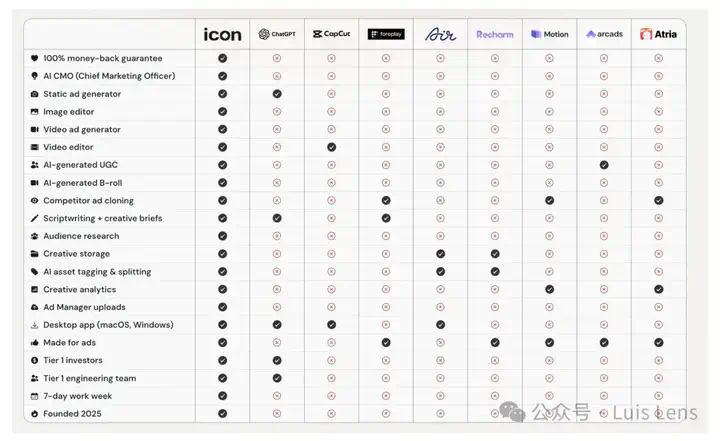Select the 7-day work week row label
Screen dimensions: 720x441
[x=78, y=396]
